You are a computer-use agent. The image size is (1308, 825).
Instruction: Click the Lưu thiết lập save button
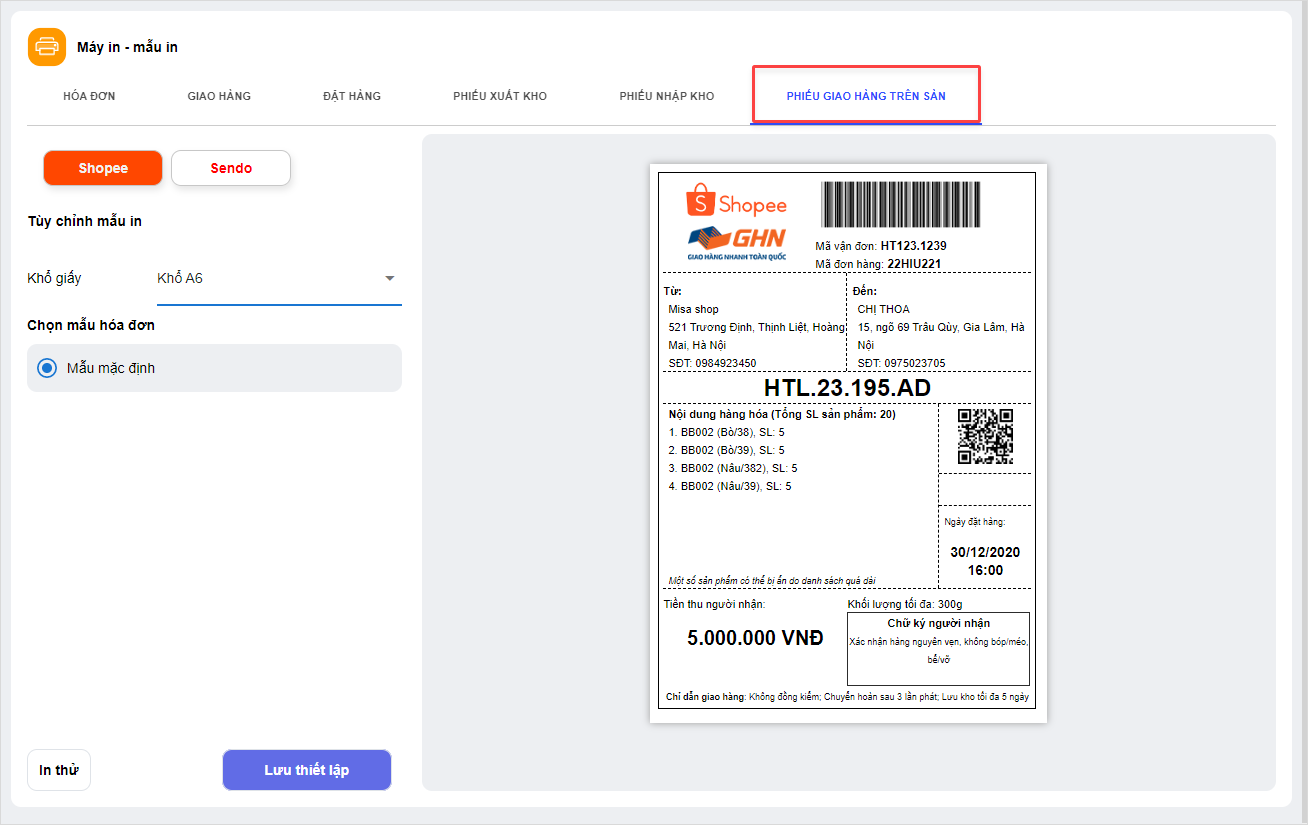(x=306, y=770)
